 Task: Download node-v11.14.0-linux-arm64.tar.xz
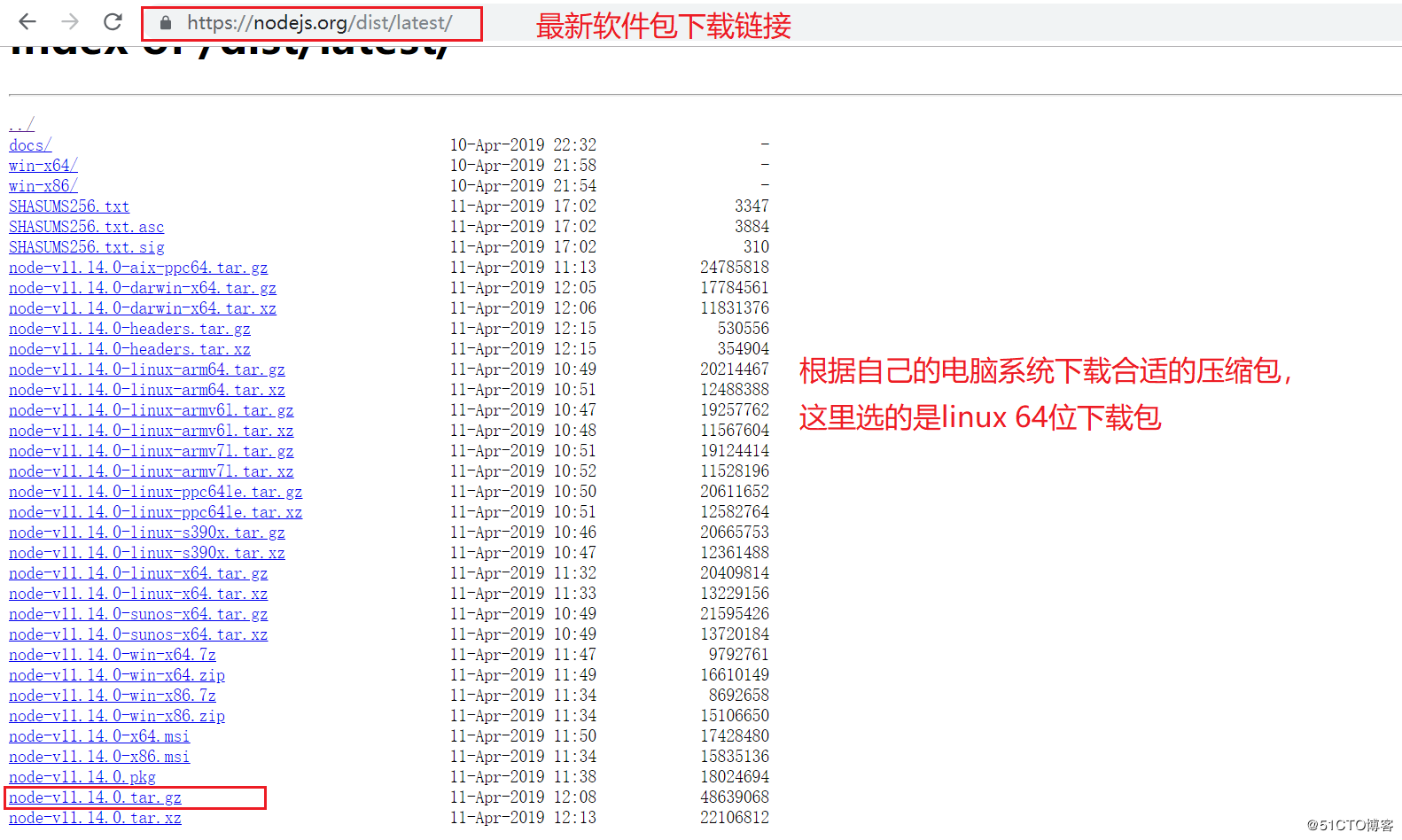pos(147,389)
